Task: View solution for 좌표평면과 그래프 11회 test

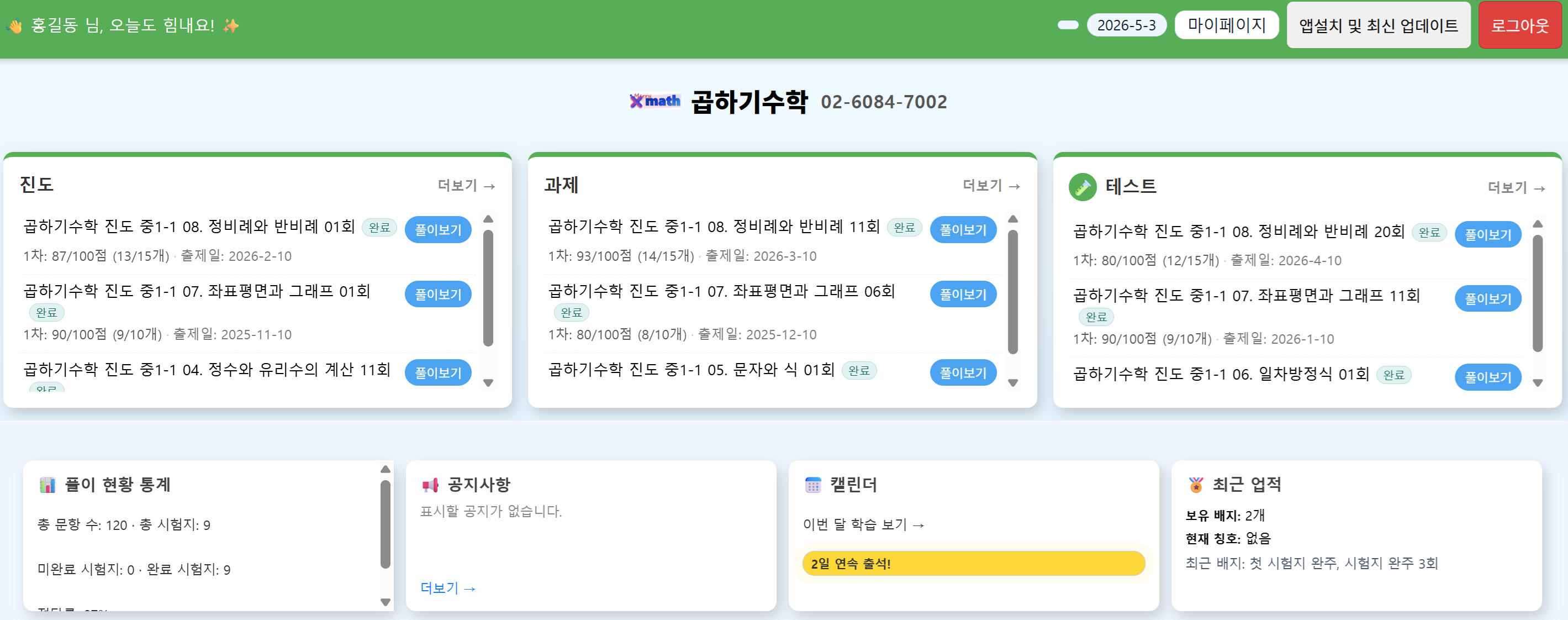Action: point(1488,298)
